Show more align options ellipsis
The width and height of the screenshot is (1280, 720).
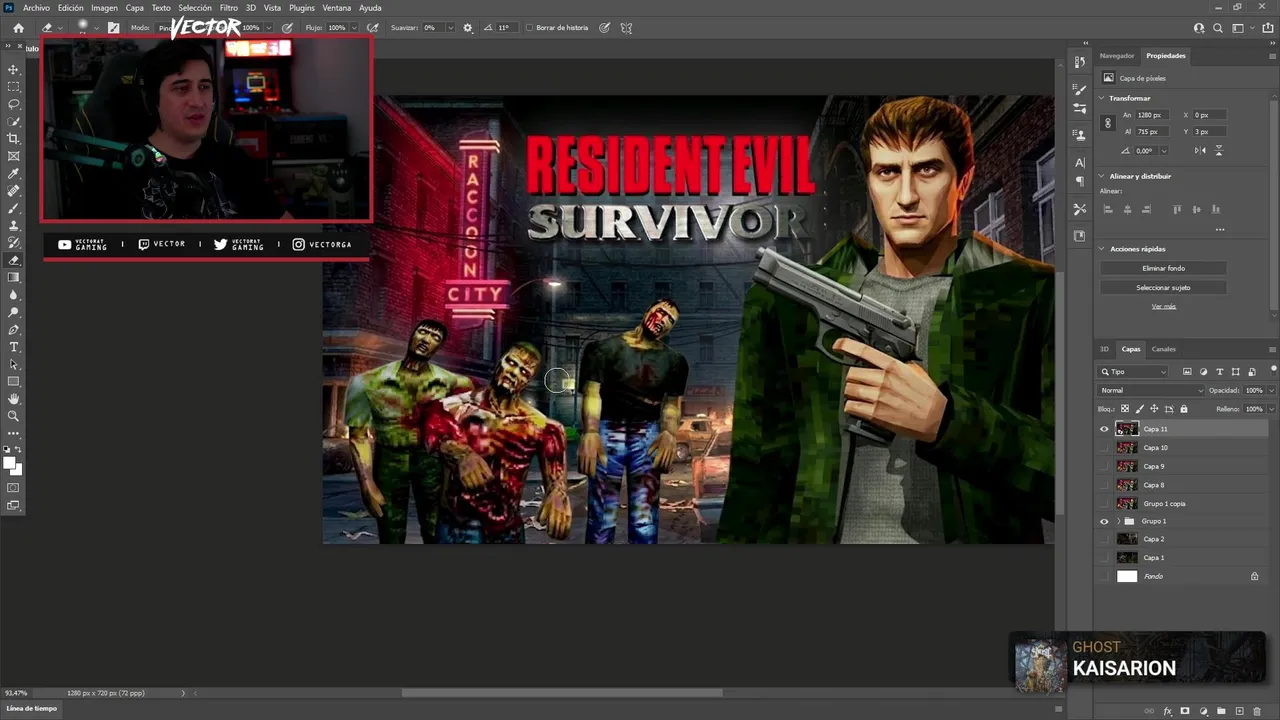(x=1220, y=229)
